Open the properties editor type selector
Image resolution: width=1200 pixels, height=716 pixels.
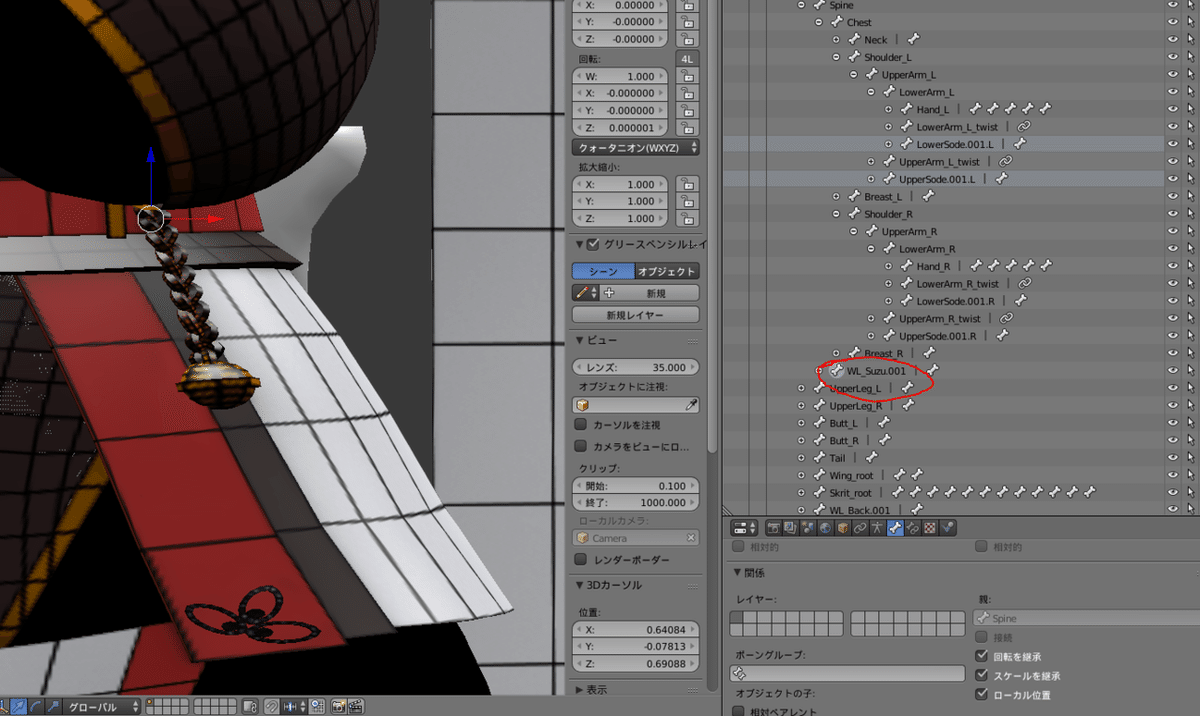coord(745,527)
